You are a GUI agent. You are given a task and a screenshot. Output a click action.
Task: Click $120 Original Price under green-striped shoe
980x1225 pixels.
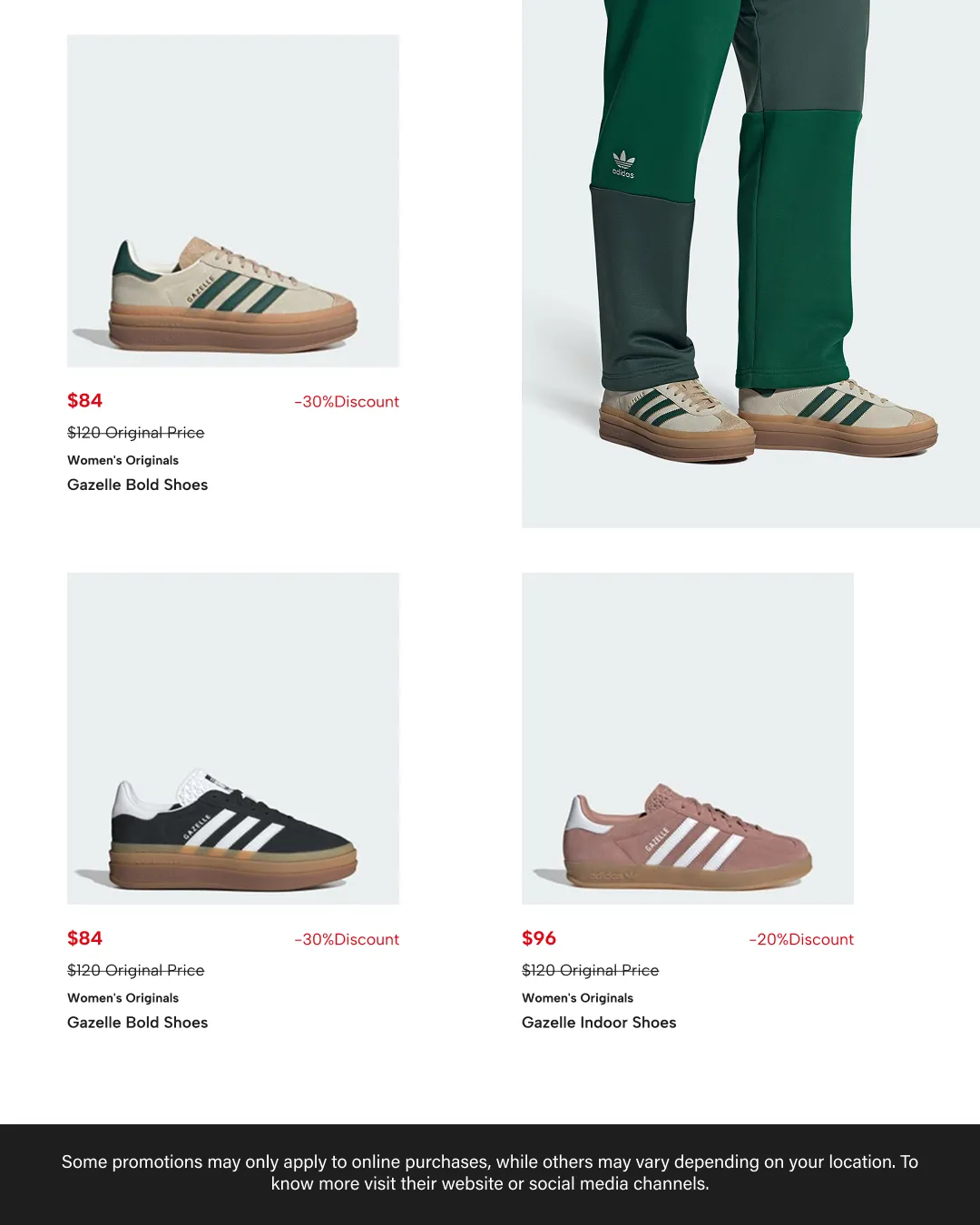(x=136, y=433)
